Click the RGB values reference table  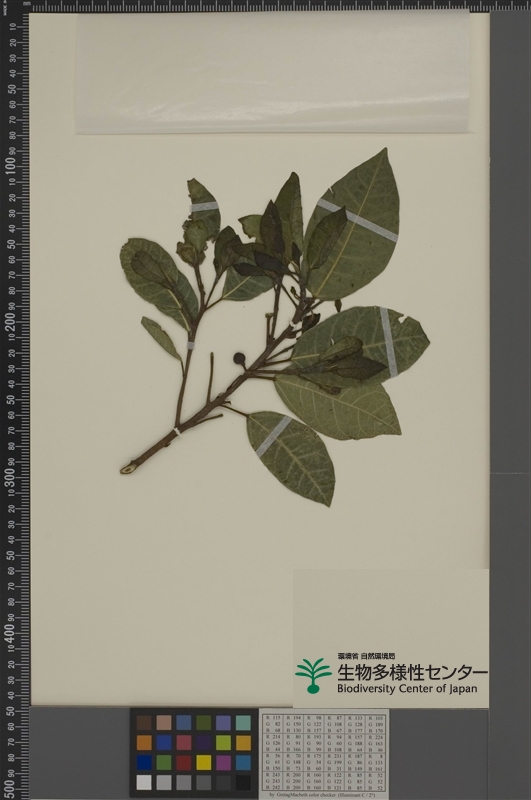[324, 753]
